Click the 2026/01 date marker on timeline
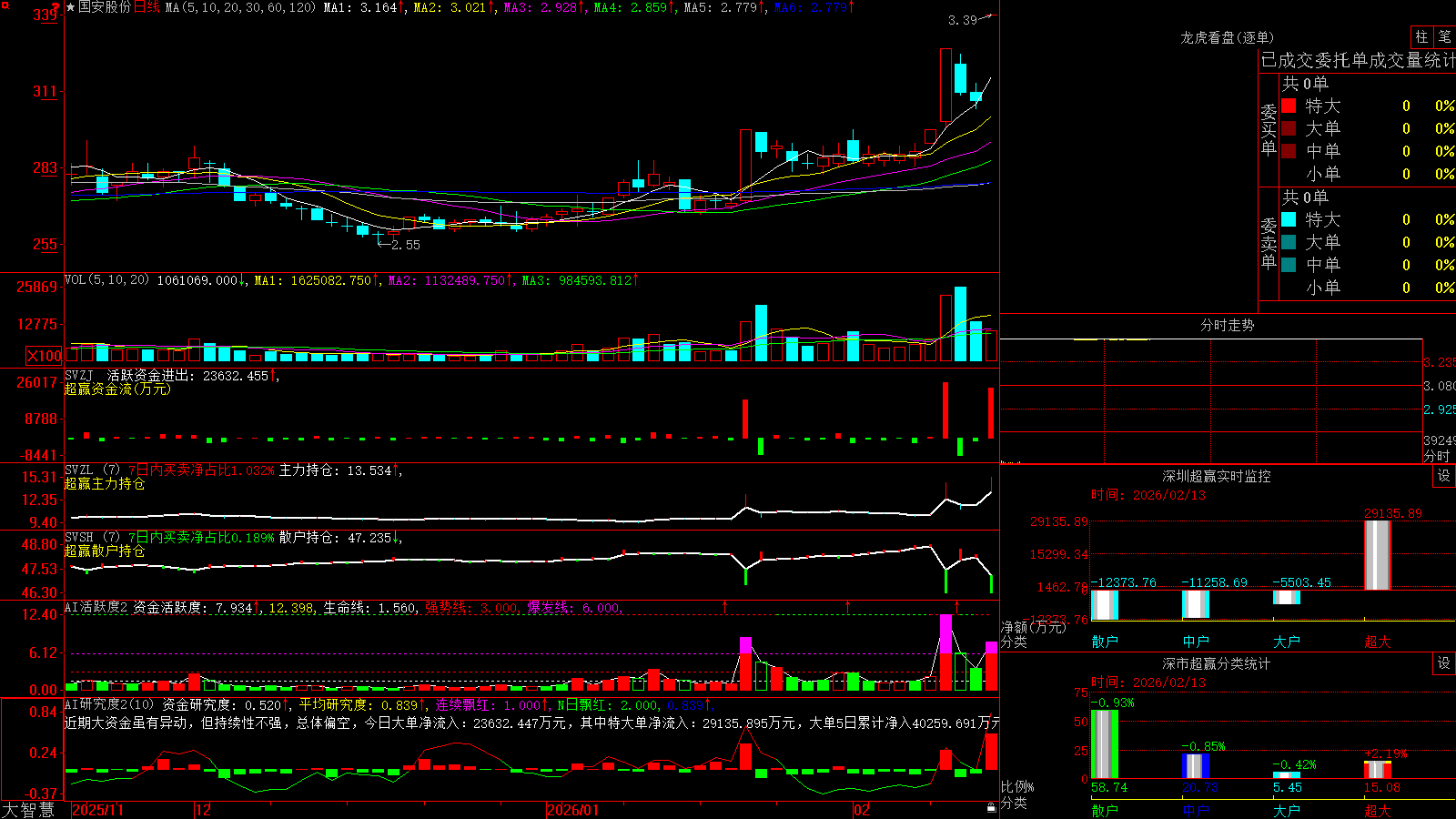This screenshot has height=819, width=1456. coord(572,809)
